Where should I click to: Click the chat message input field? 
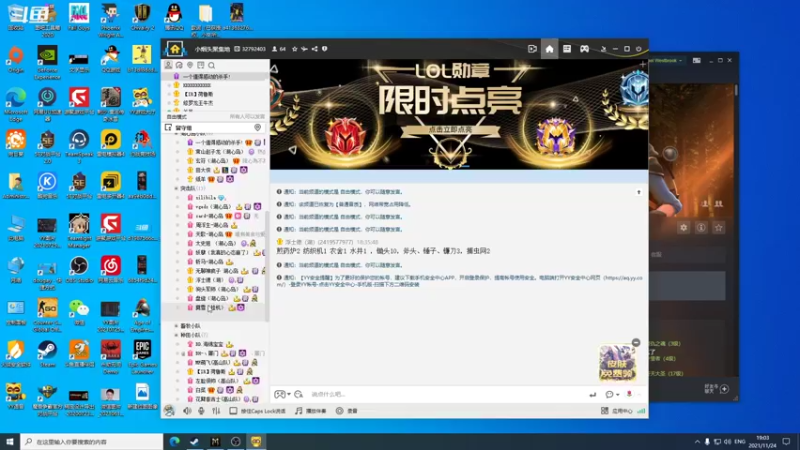pyautogui.click(x=444, y=394)
